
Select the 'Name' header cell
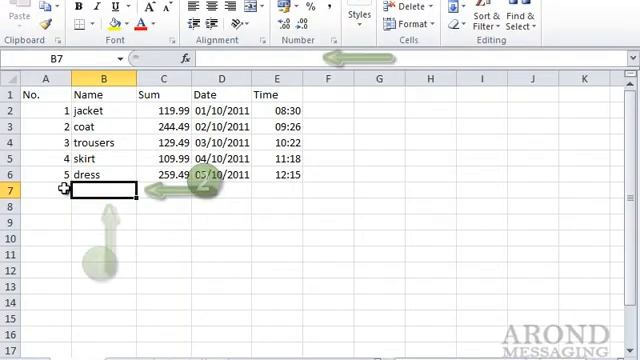pos(104,95)
